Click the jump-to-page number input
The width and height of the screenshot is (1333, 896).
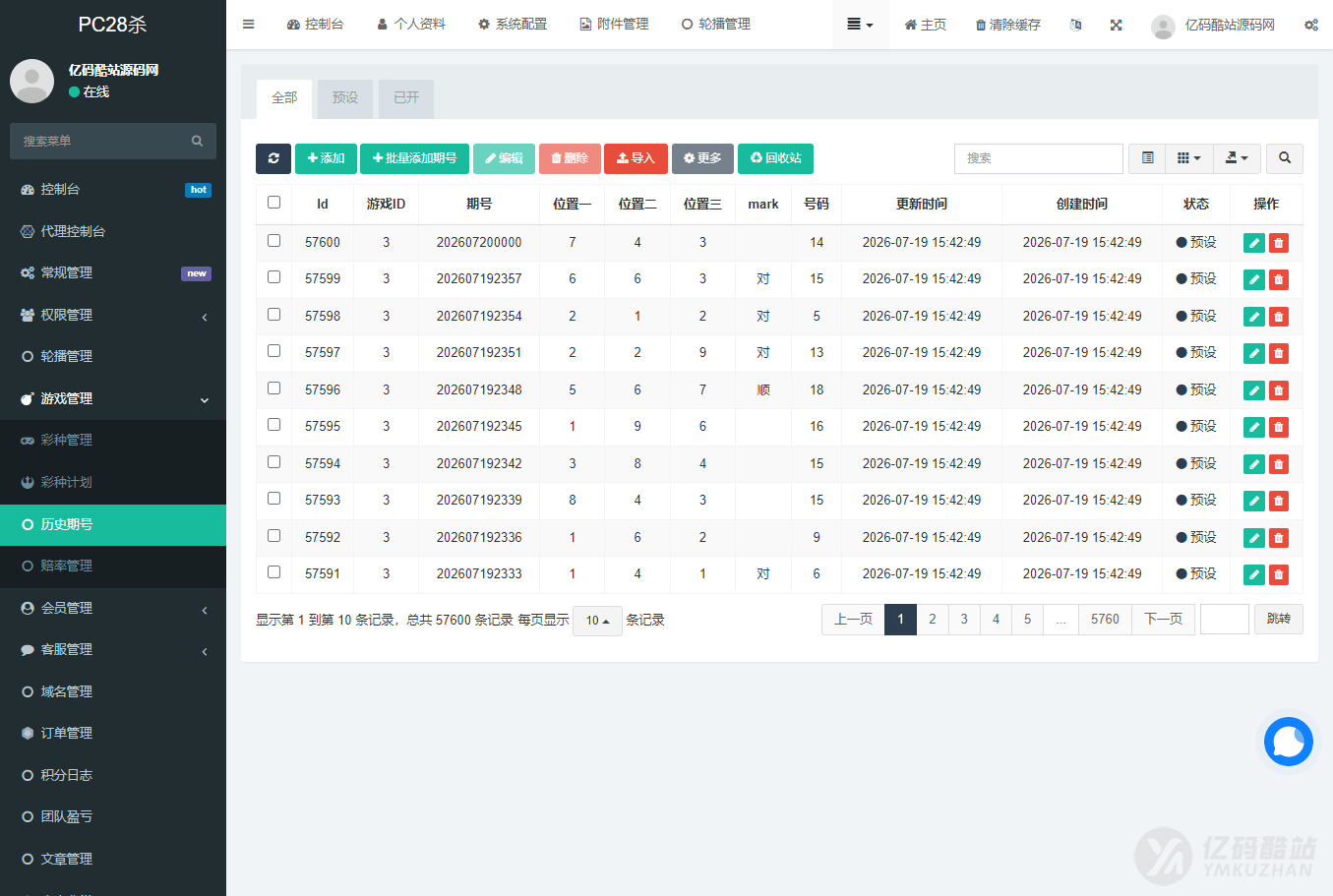(1225, 620)
